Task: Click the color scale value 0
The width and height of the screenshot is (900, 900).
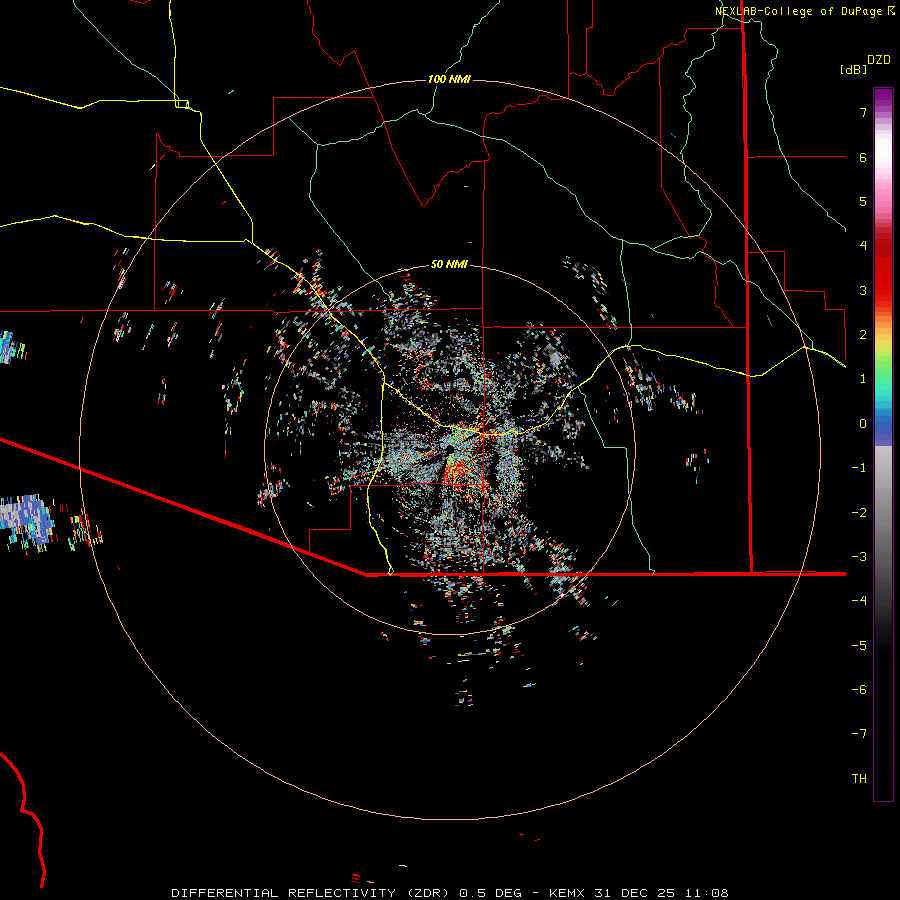Action: pos(863,424)
